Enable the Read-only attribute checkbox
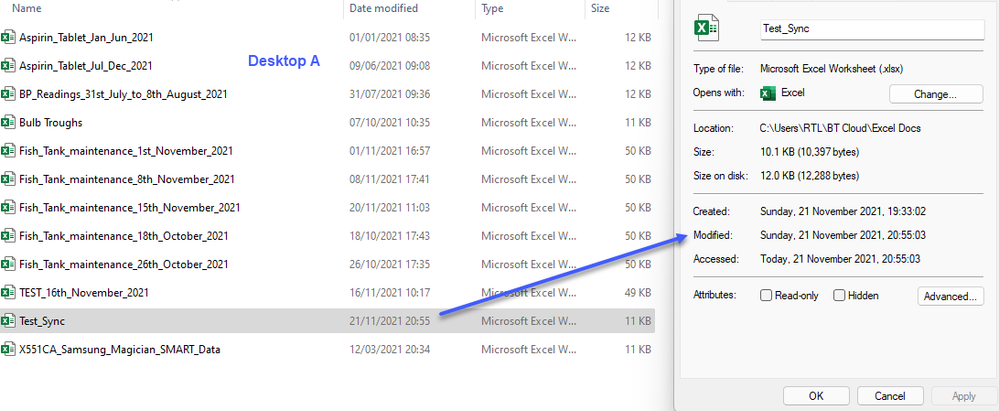This screenshot has width=999, height=411. click(766, 296)
